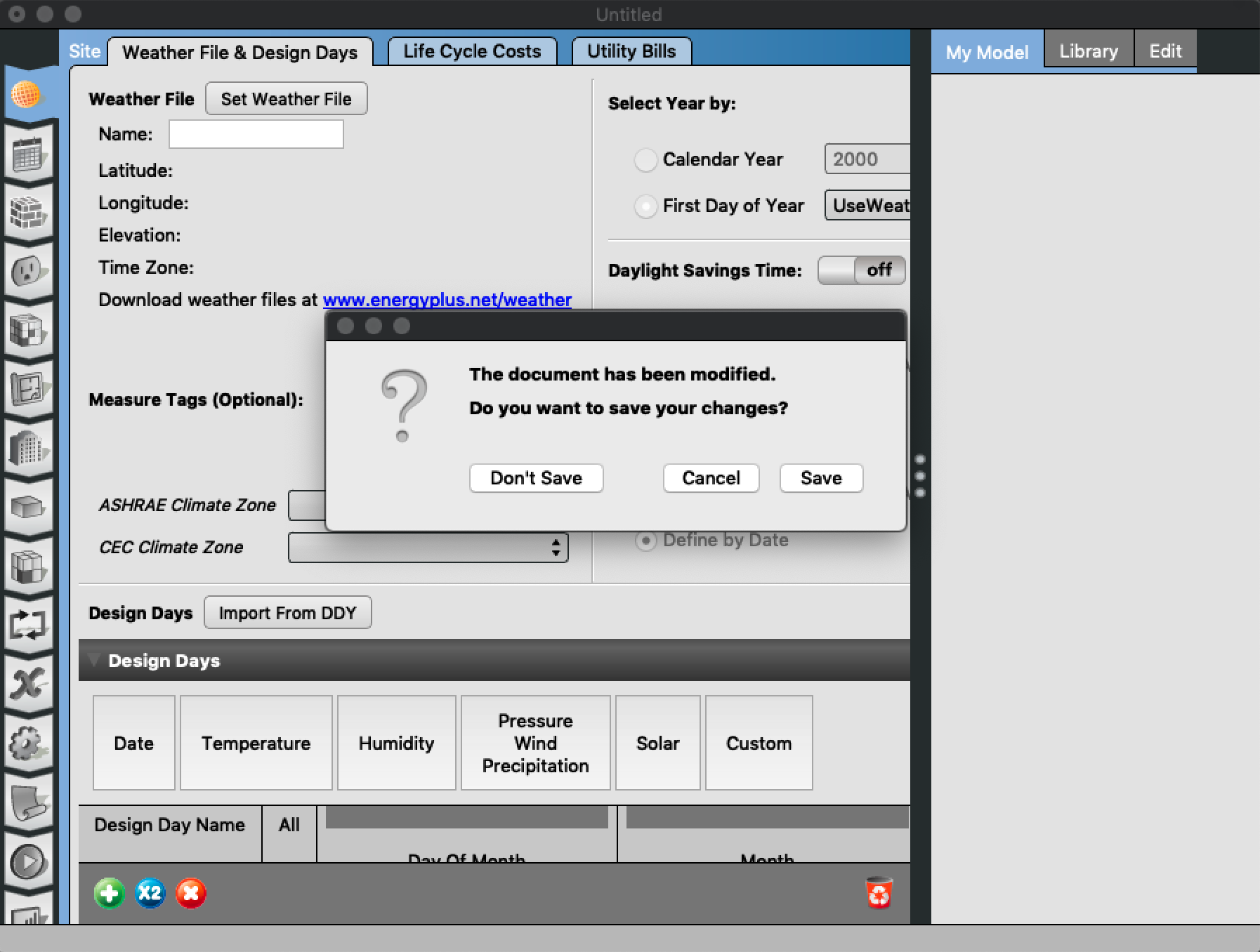
Task: Duplicate design day using the x2 icon
Action: (150, 893)
